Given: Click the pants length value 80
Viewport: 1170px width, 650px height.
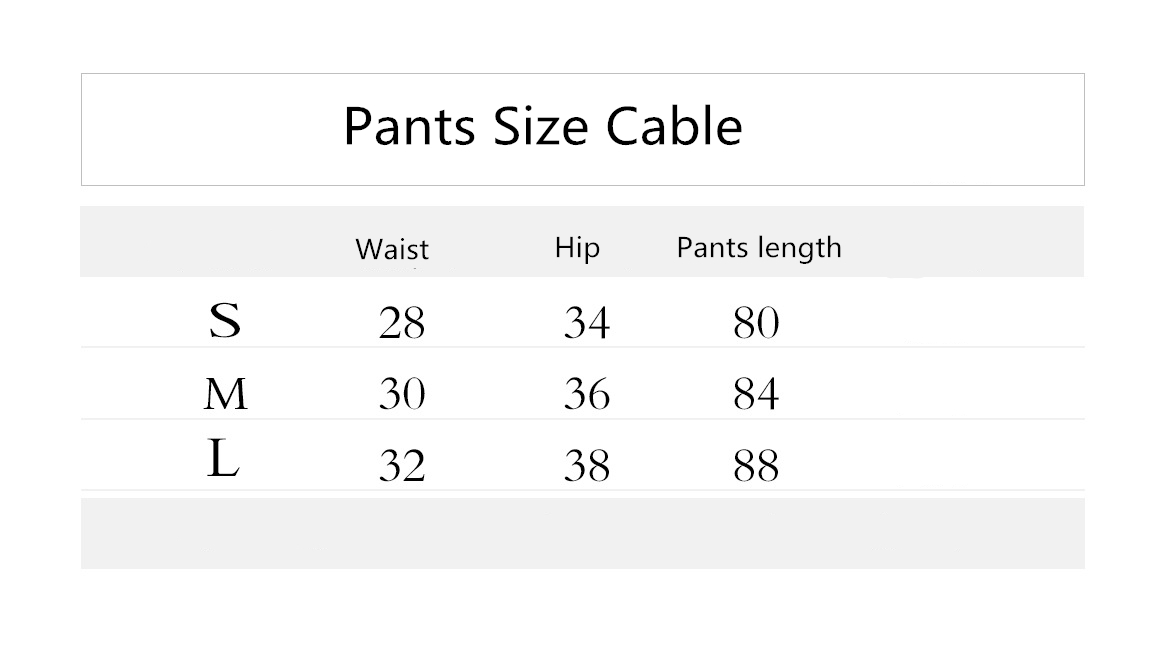Looking at the screenshot, I should coord(756,323).
